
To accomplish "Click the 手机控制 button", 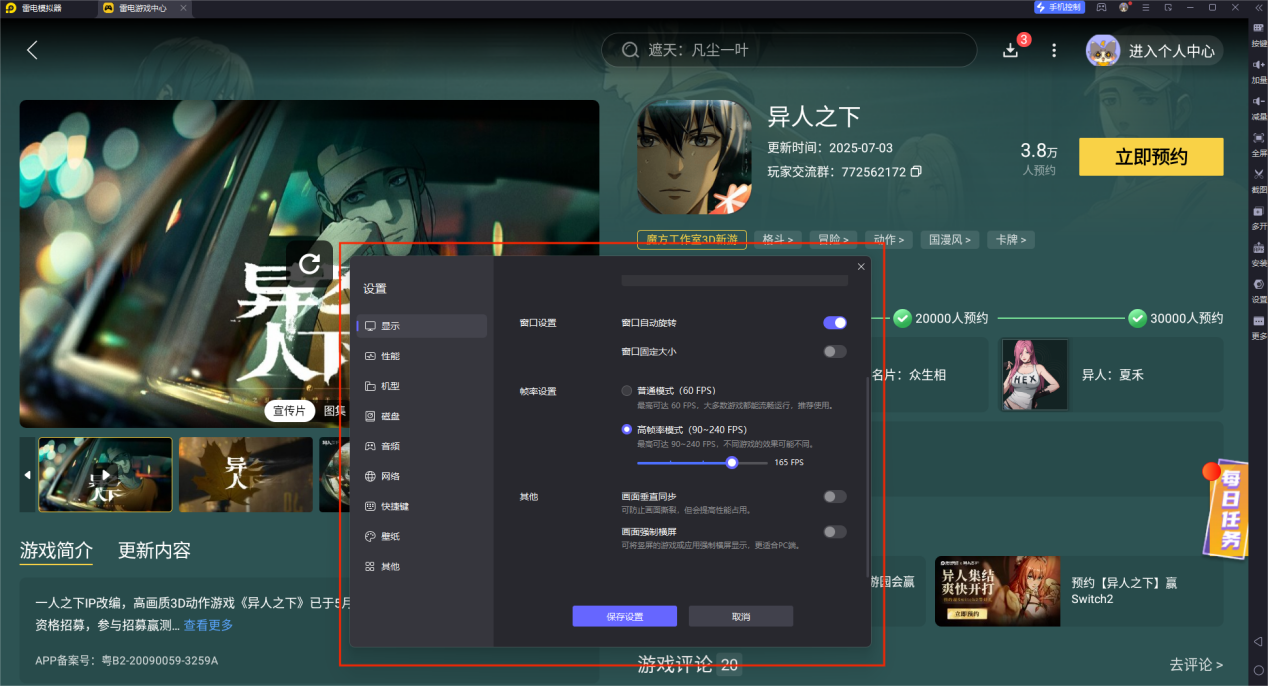I will 1059,7.
